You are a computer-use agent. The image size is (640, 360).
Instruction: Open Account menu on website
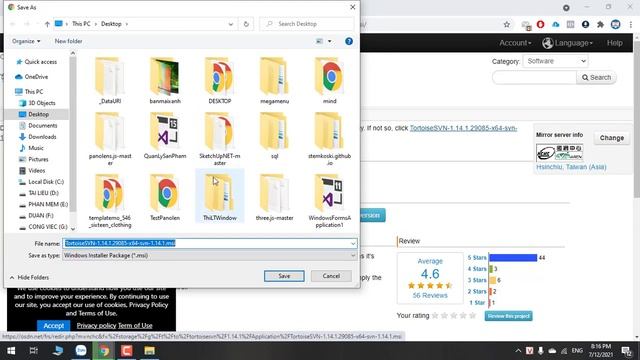point(515,43)
